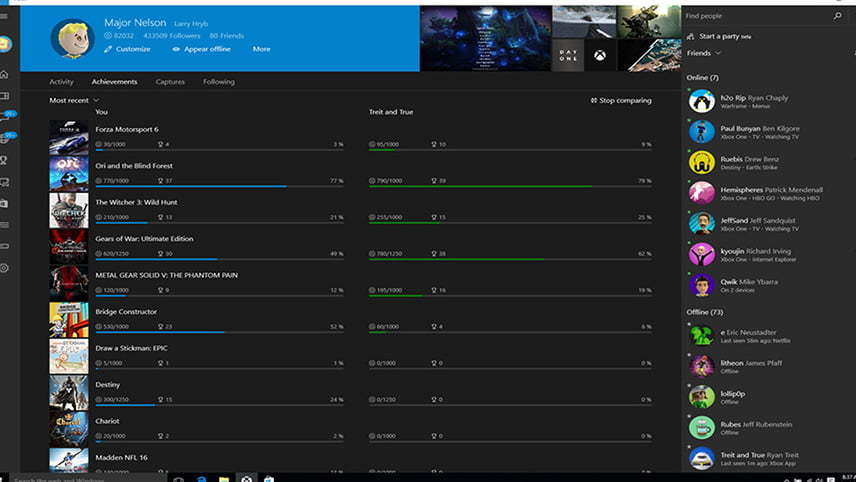Open the Store bag sidebar icon
Screen dimensions: 856x482
(x=4, y=204)
